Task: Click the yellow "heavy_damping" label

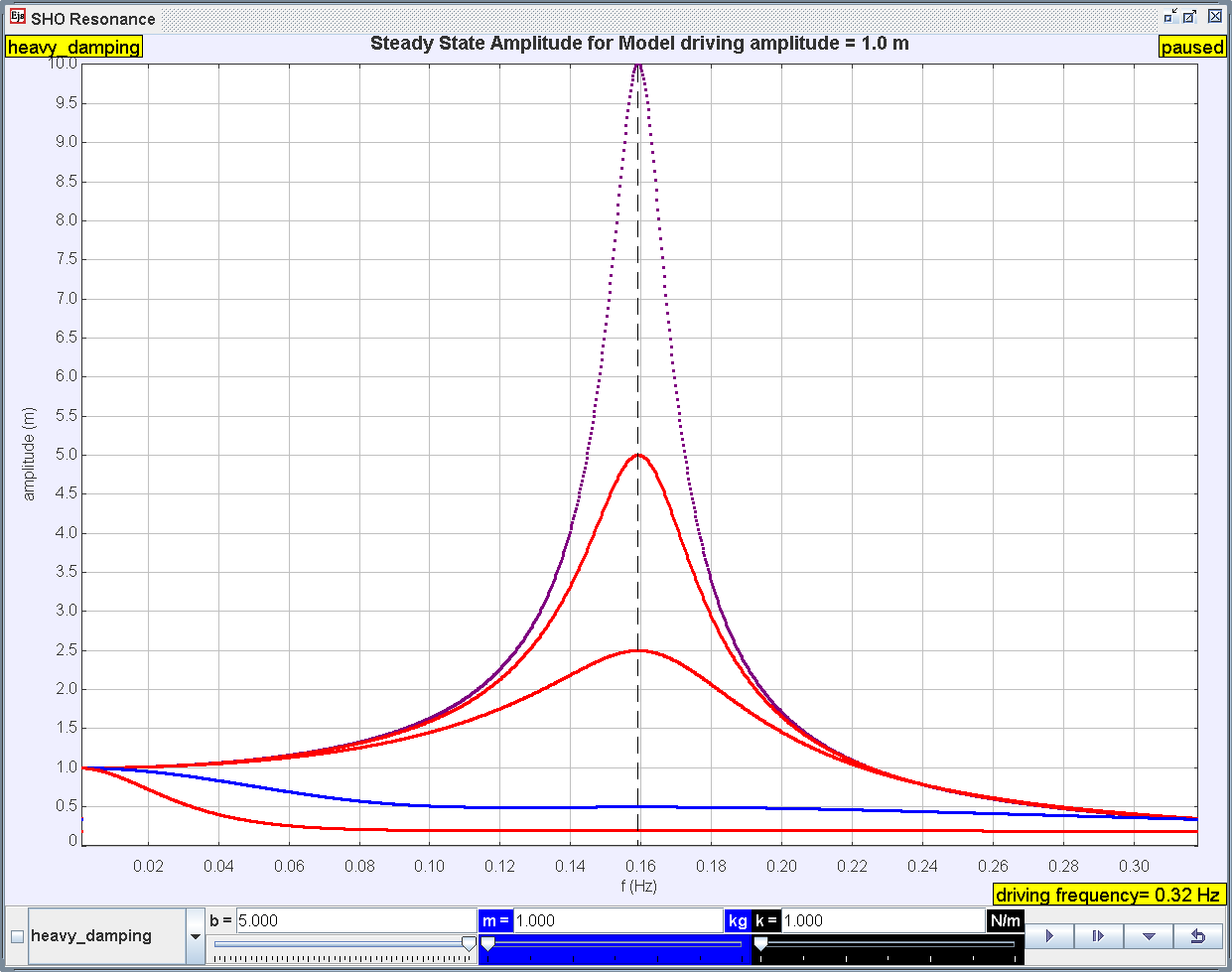Action: [71, 47]
